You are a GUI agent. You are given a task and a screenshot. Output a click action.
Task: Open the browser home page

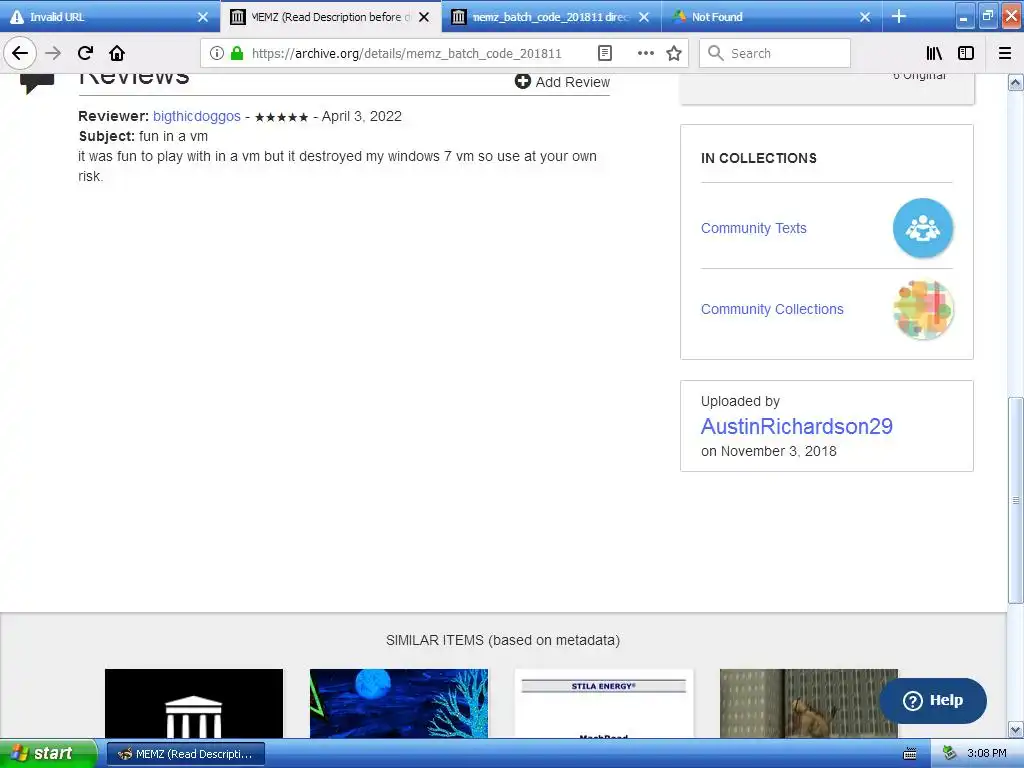[117, 53]
